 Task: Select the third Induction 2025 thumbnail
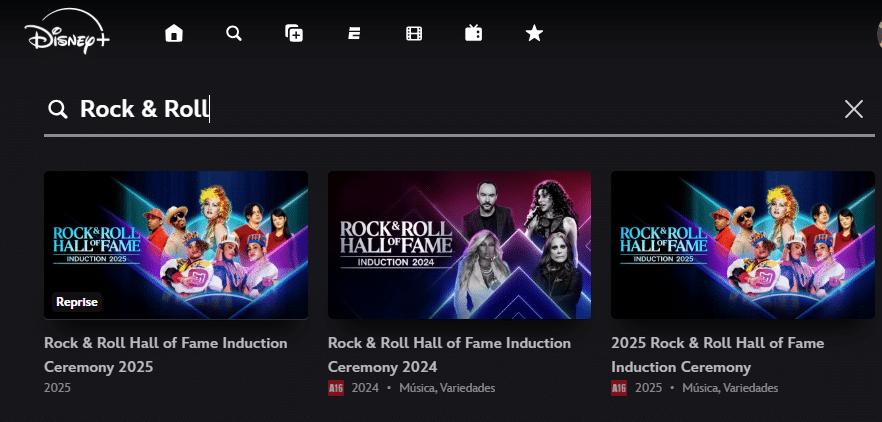point(742,244)
